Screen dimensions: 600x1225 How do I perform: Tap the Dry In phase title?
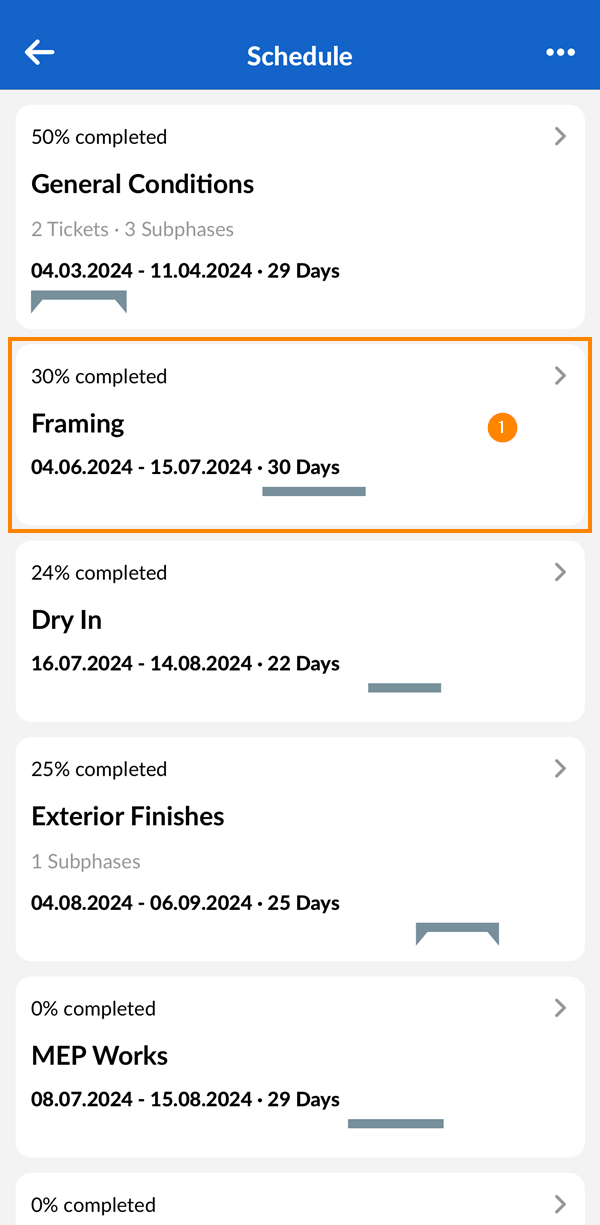click(x=67, y=620)
